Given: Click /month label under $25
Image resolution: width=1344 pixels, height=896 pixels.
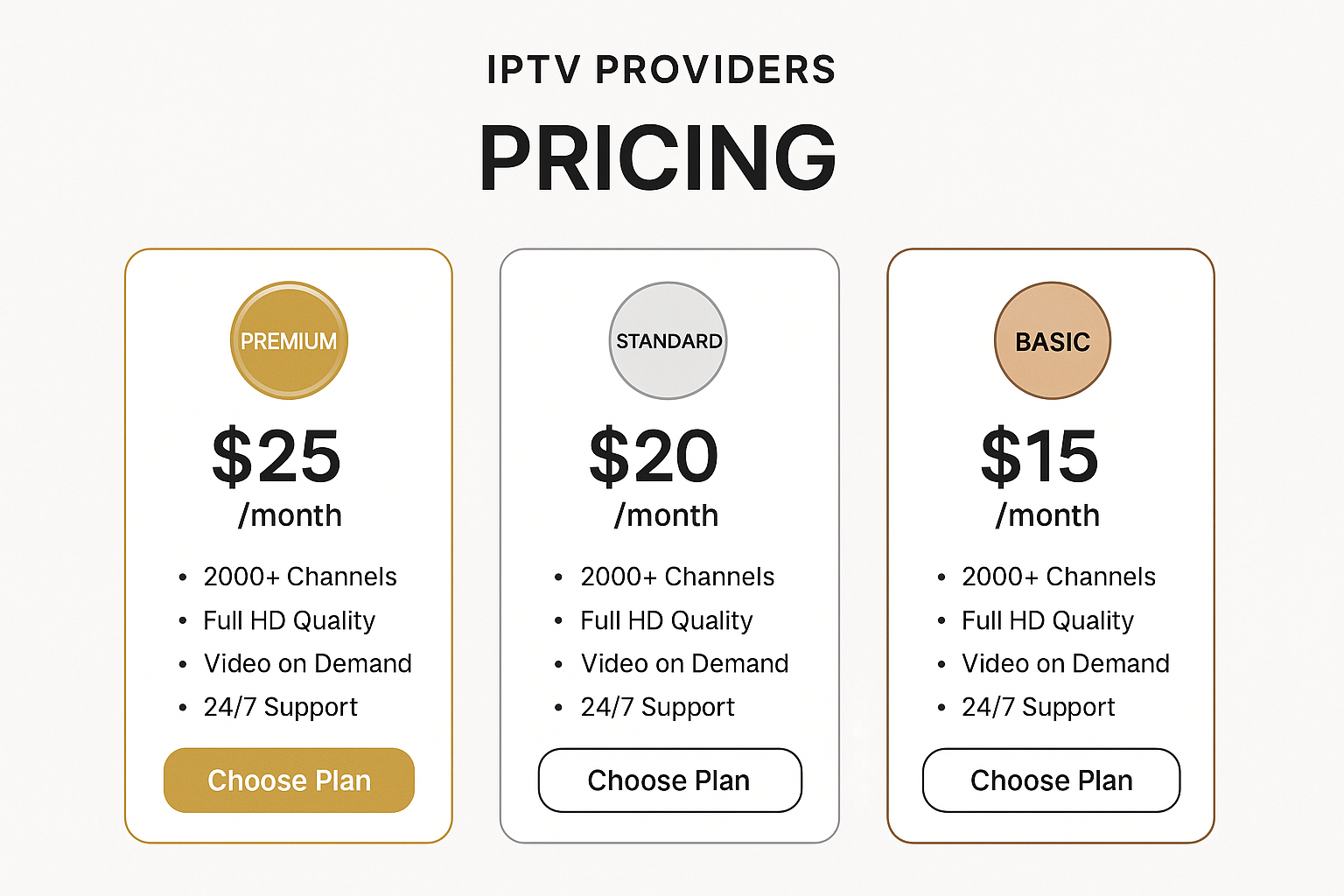Looking at the screenshot, I should tap(290, 515).
